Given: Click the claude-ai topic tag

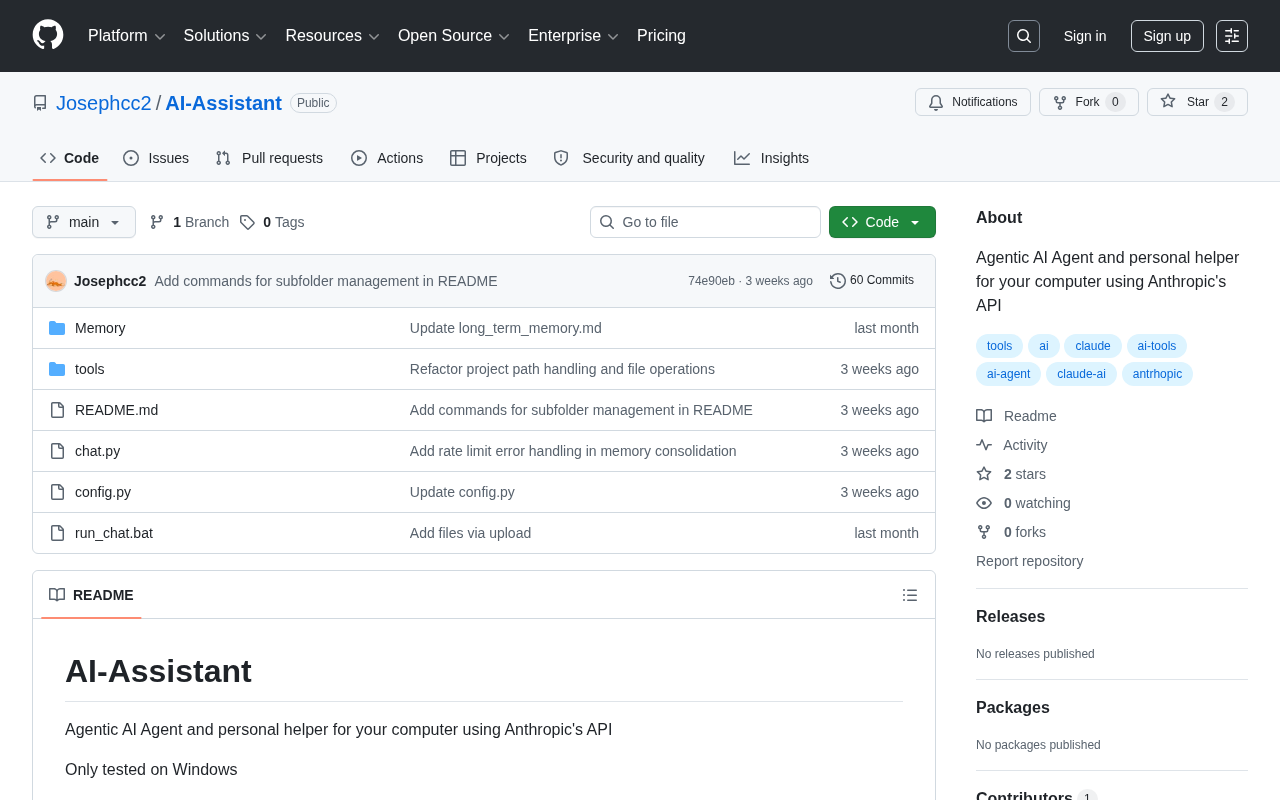Looking at the screenshot, I should coord(1082,374).
